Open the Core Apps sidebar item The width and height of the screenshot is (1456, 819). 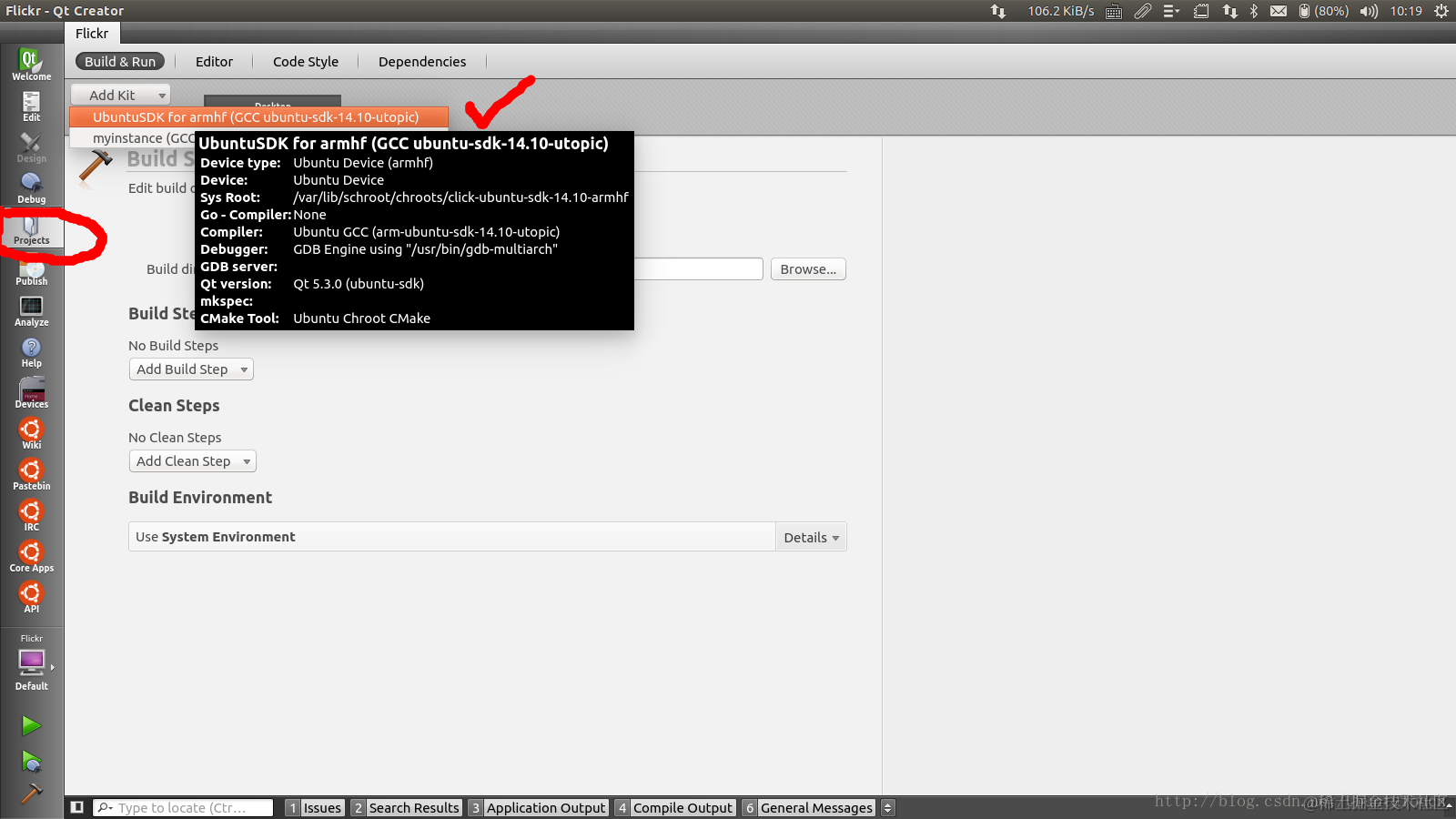tap(31, 556)
